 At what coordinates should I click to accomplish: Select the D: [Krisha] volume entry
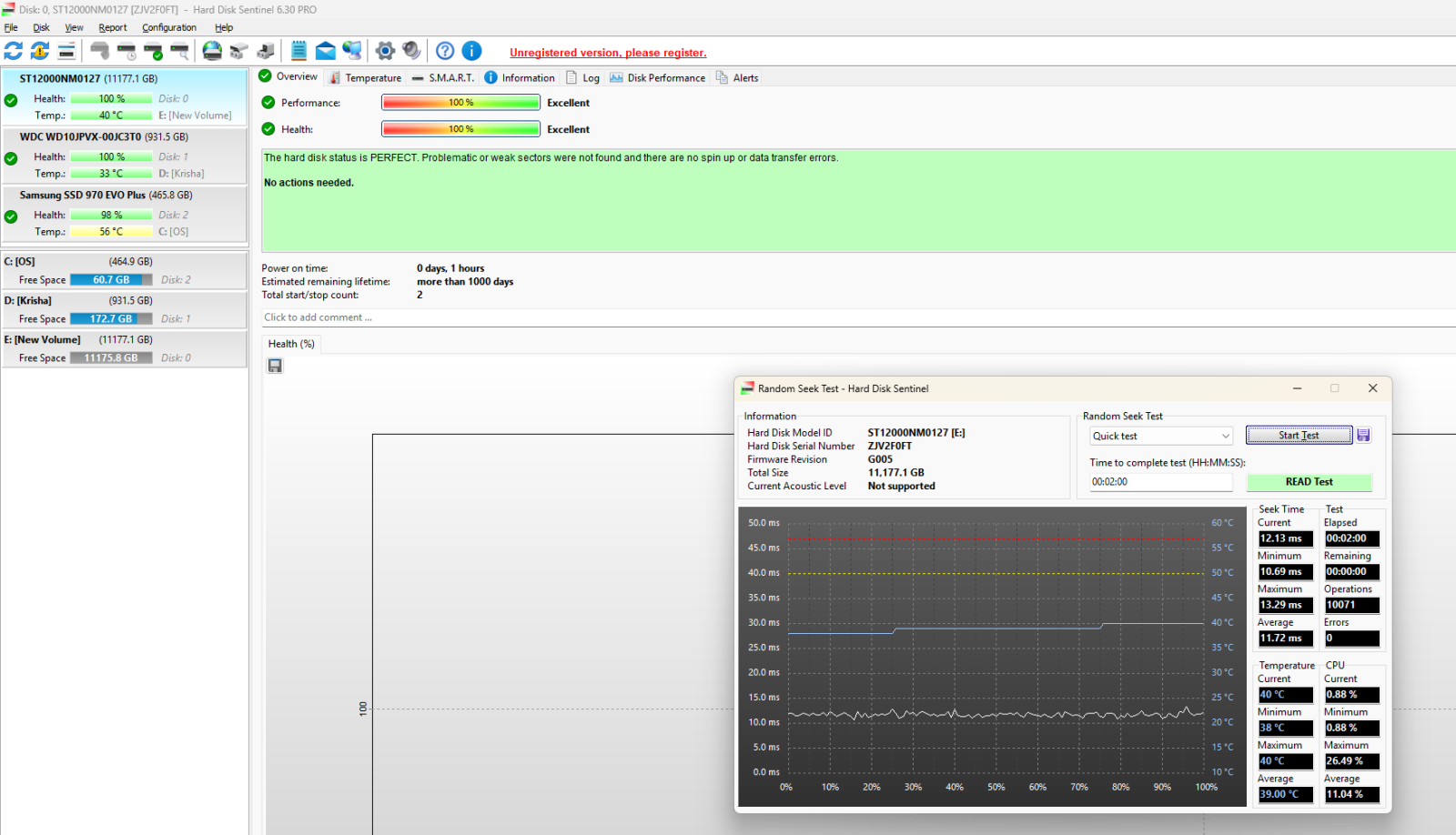[x=125, y=310]
